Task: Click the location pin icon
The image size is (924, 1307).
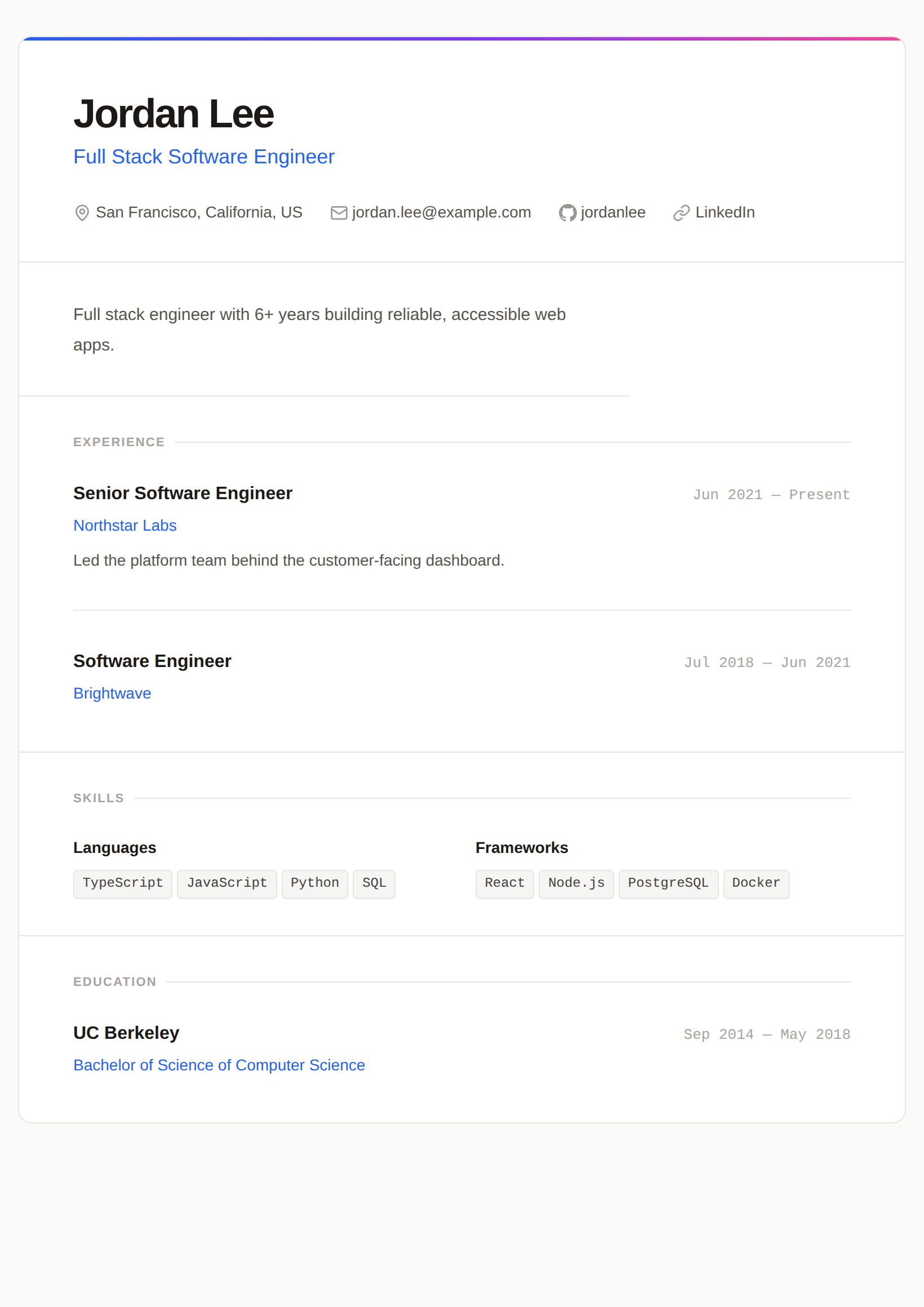Action: tap(82, 213)
